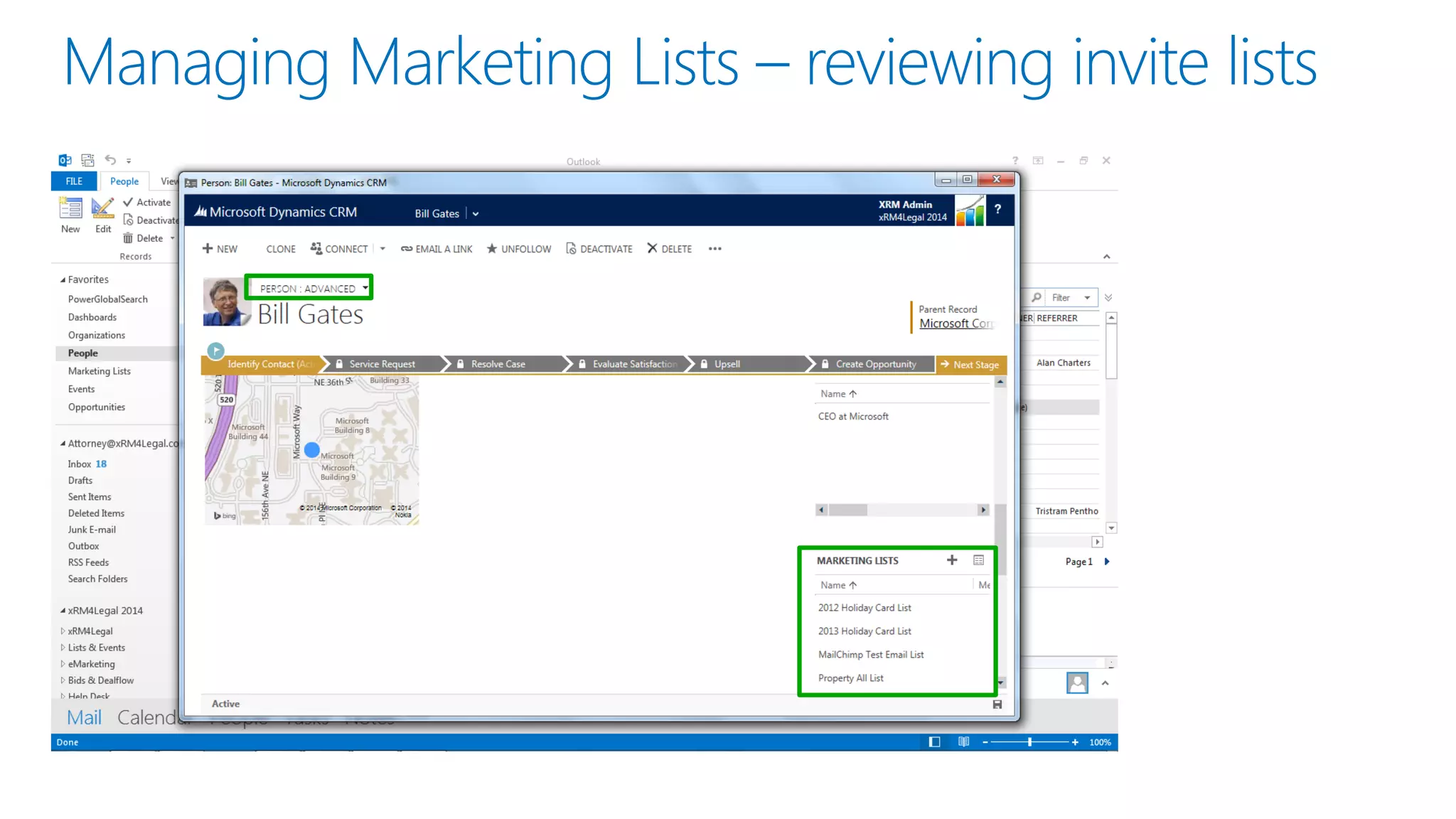Click the Edit icon in Outlook ribbon
Viewport: 1456px width, 819px height.
[103, 208]
